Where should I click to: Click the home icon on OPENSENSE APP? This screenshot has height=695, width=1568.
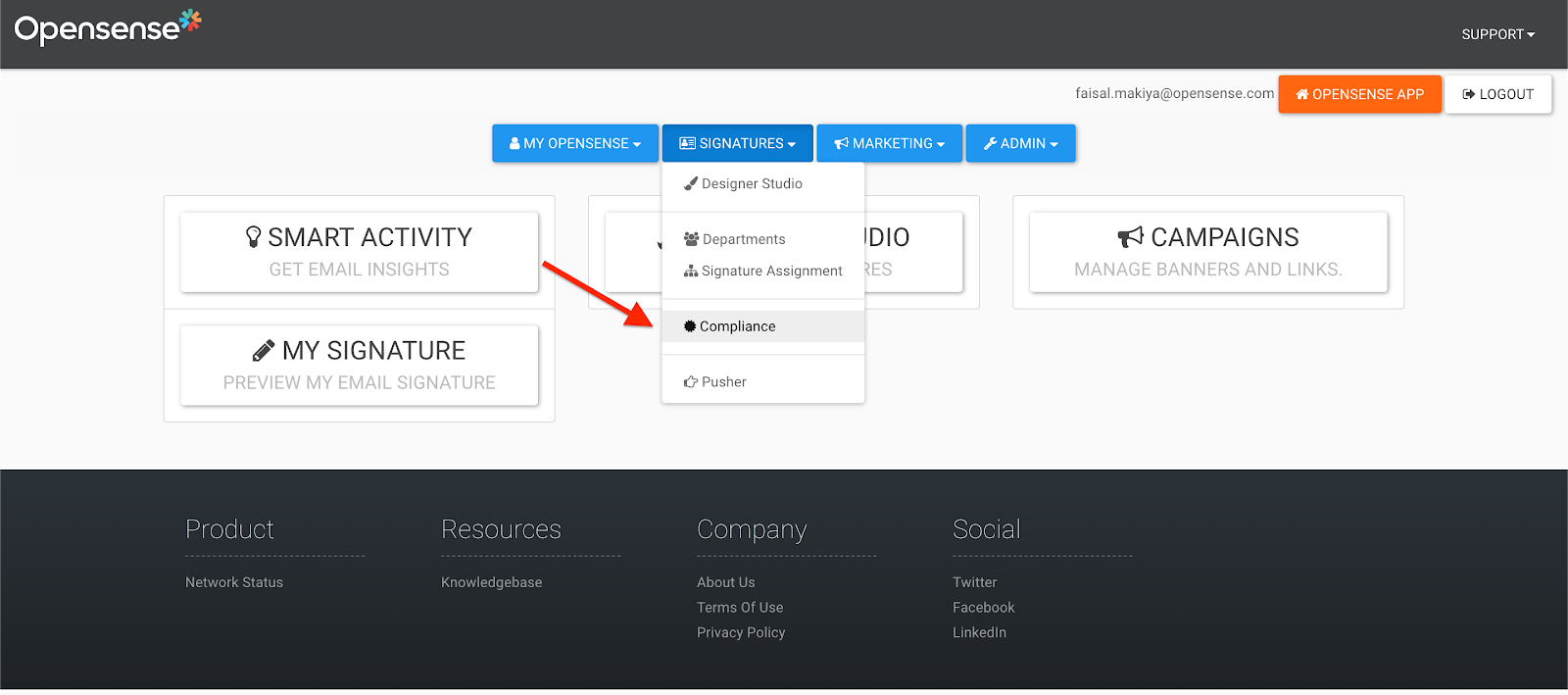point(1302,94)
